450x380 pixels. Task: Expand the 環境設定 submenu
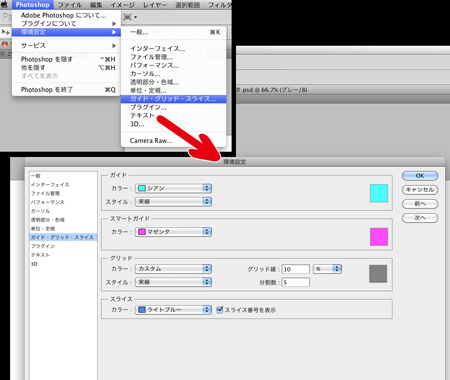coord(66,32)
